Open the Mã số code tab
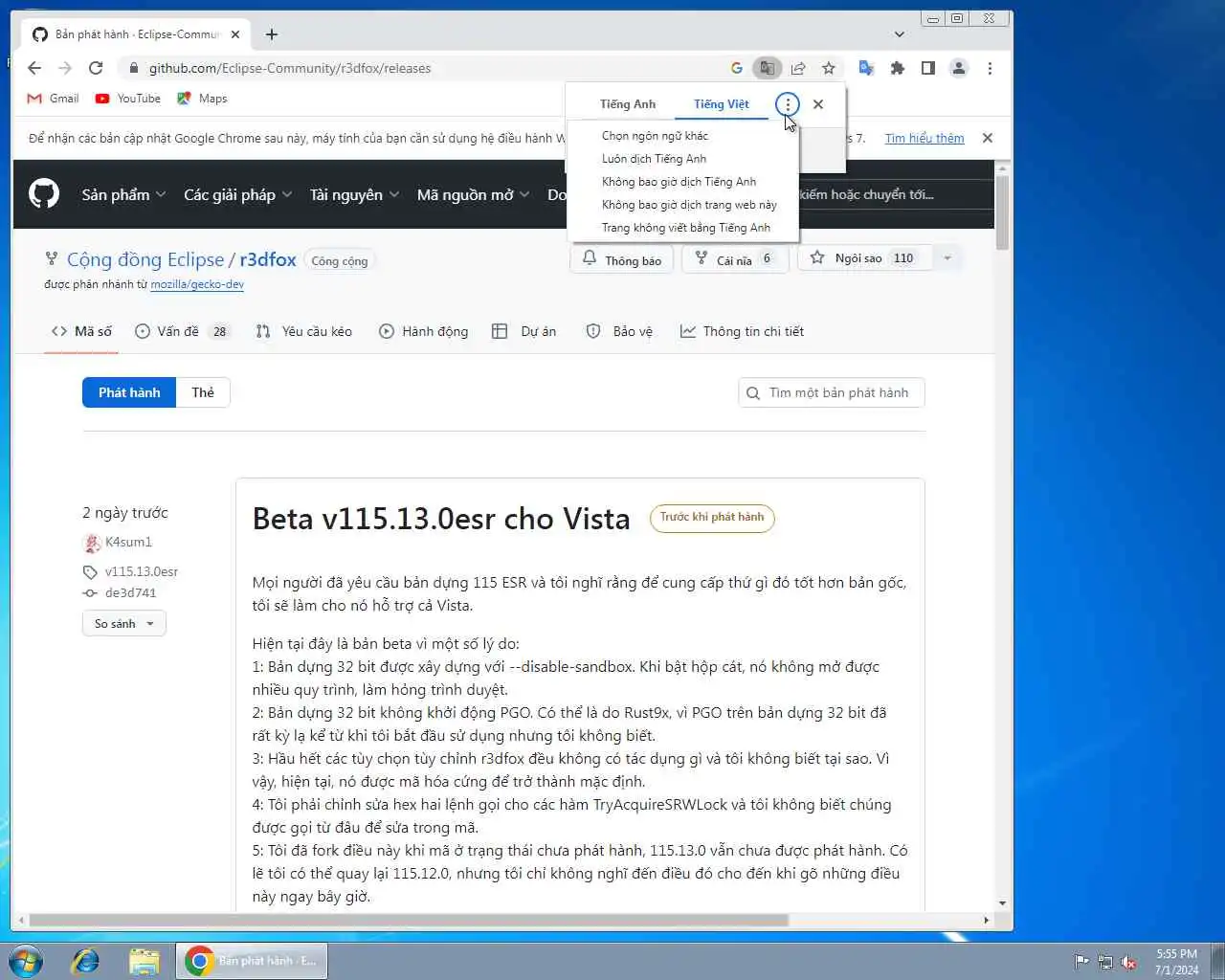Viewport: 1225px width, 980px height. 81,331
